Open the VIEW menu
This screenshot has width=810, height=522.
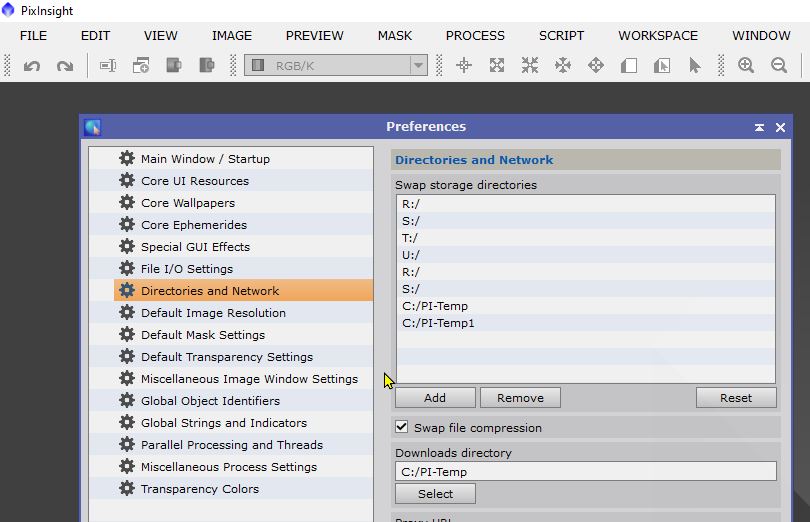click(x=161, y=36)
